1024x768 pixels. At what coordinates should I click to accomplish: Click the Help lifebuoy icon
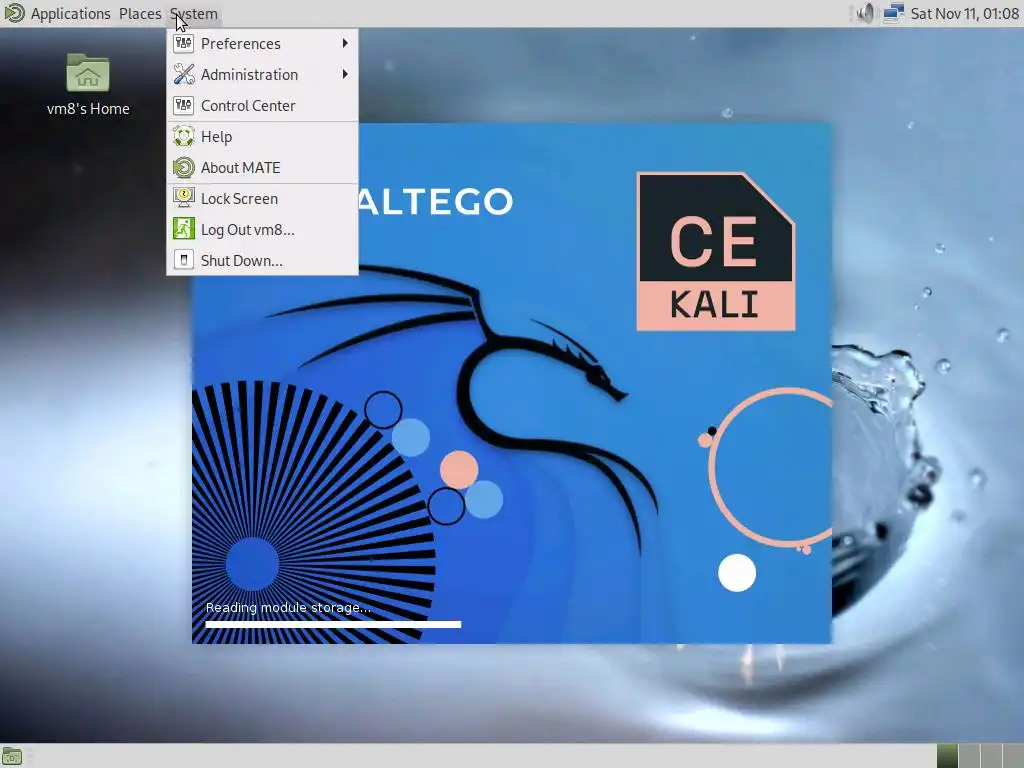(x=184, y=136)
